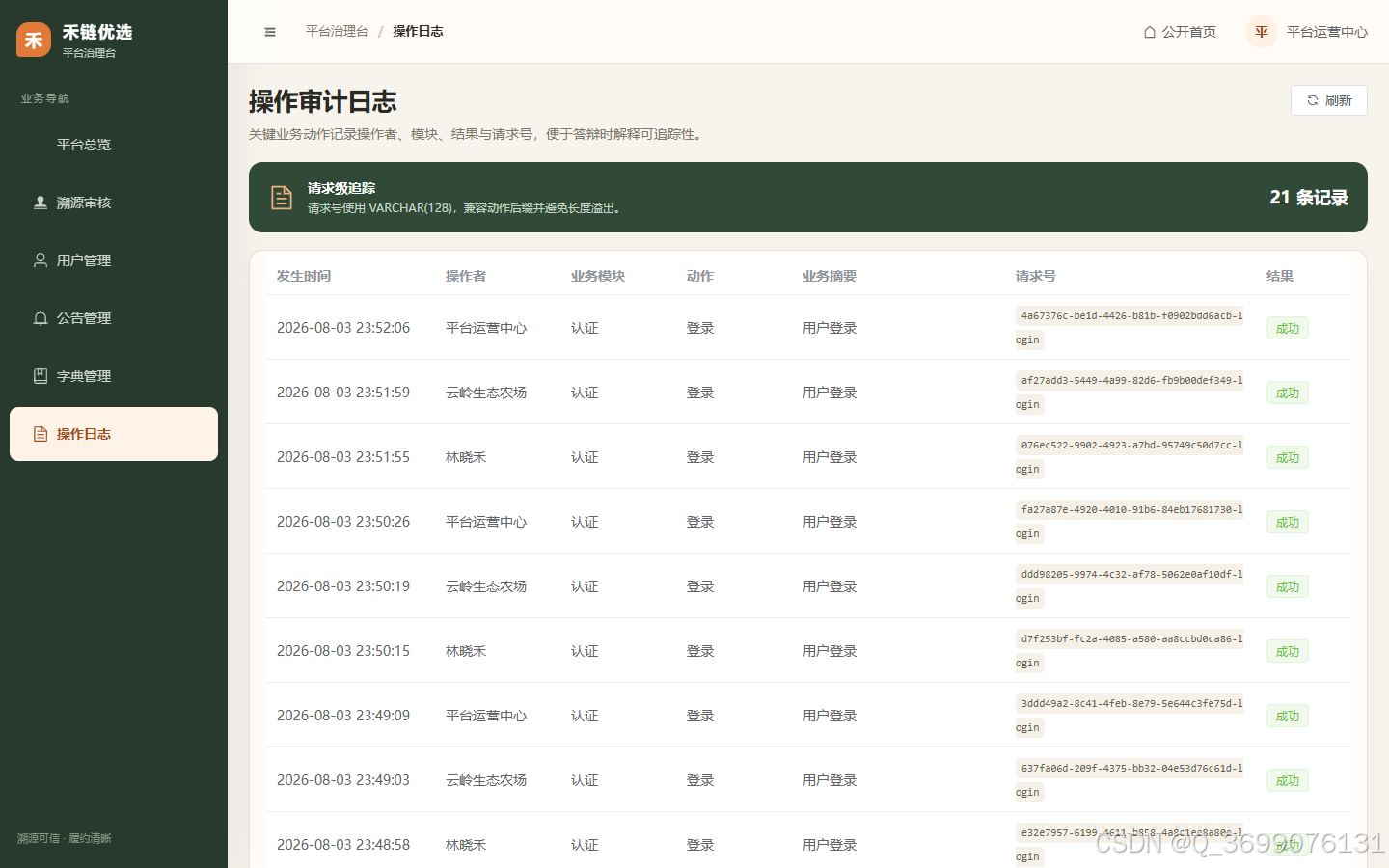This screenshot has height=868, width=1389.
Task: Click the timestamp 2026-08-03 23:50:15
Action: [x=343, y=651]
